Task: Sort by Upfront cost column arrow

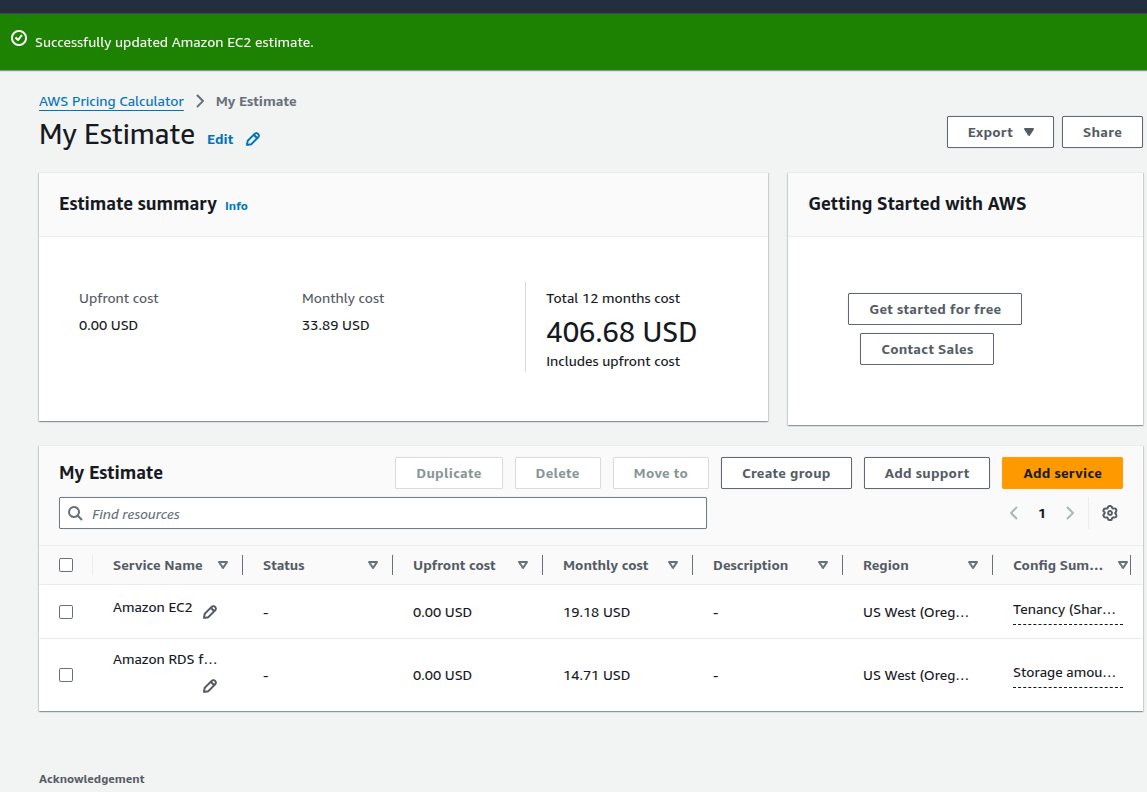Action: pos(523,565)
